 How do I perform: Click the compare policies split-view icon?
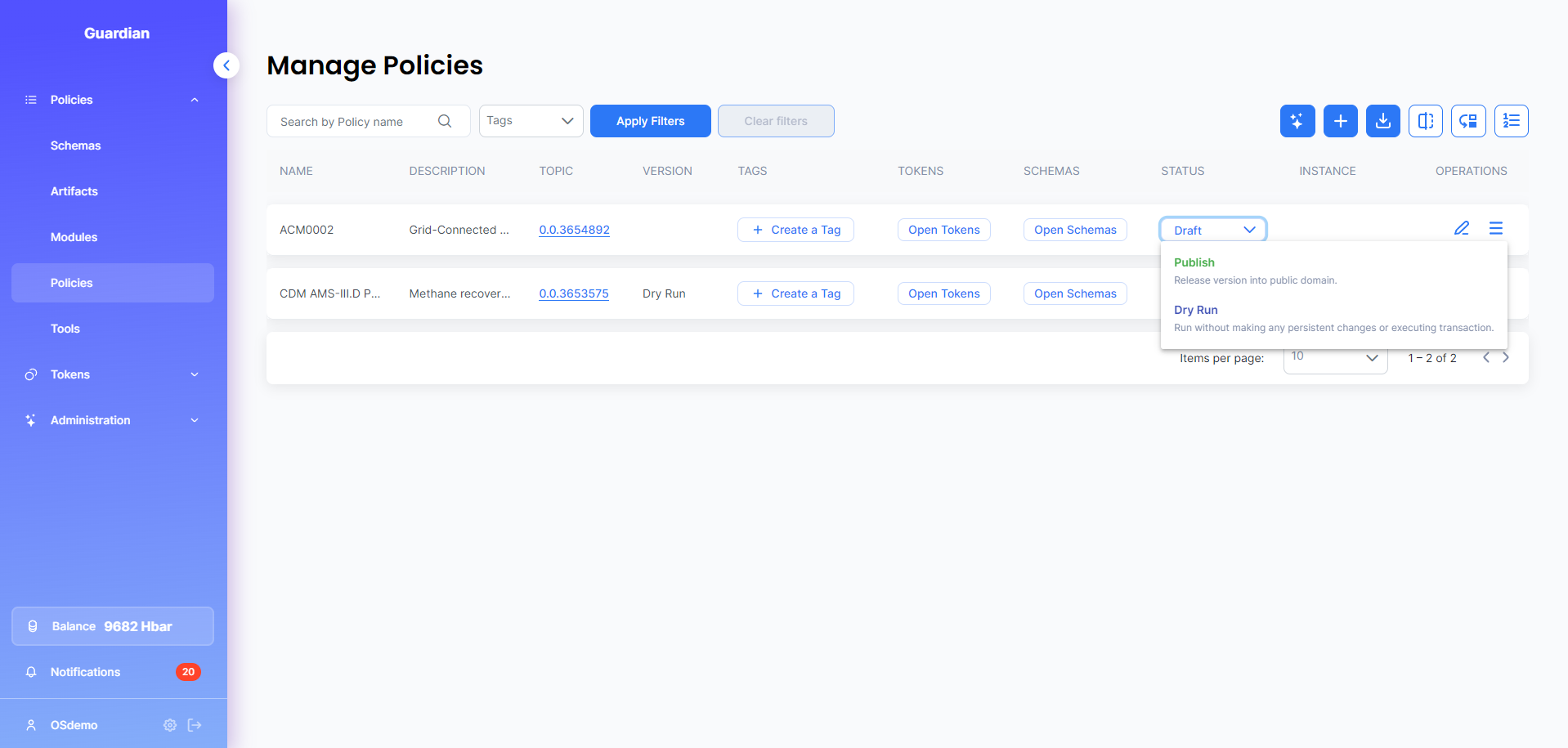pos(1425,121)
